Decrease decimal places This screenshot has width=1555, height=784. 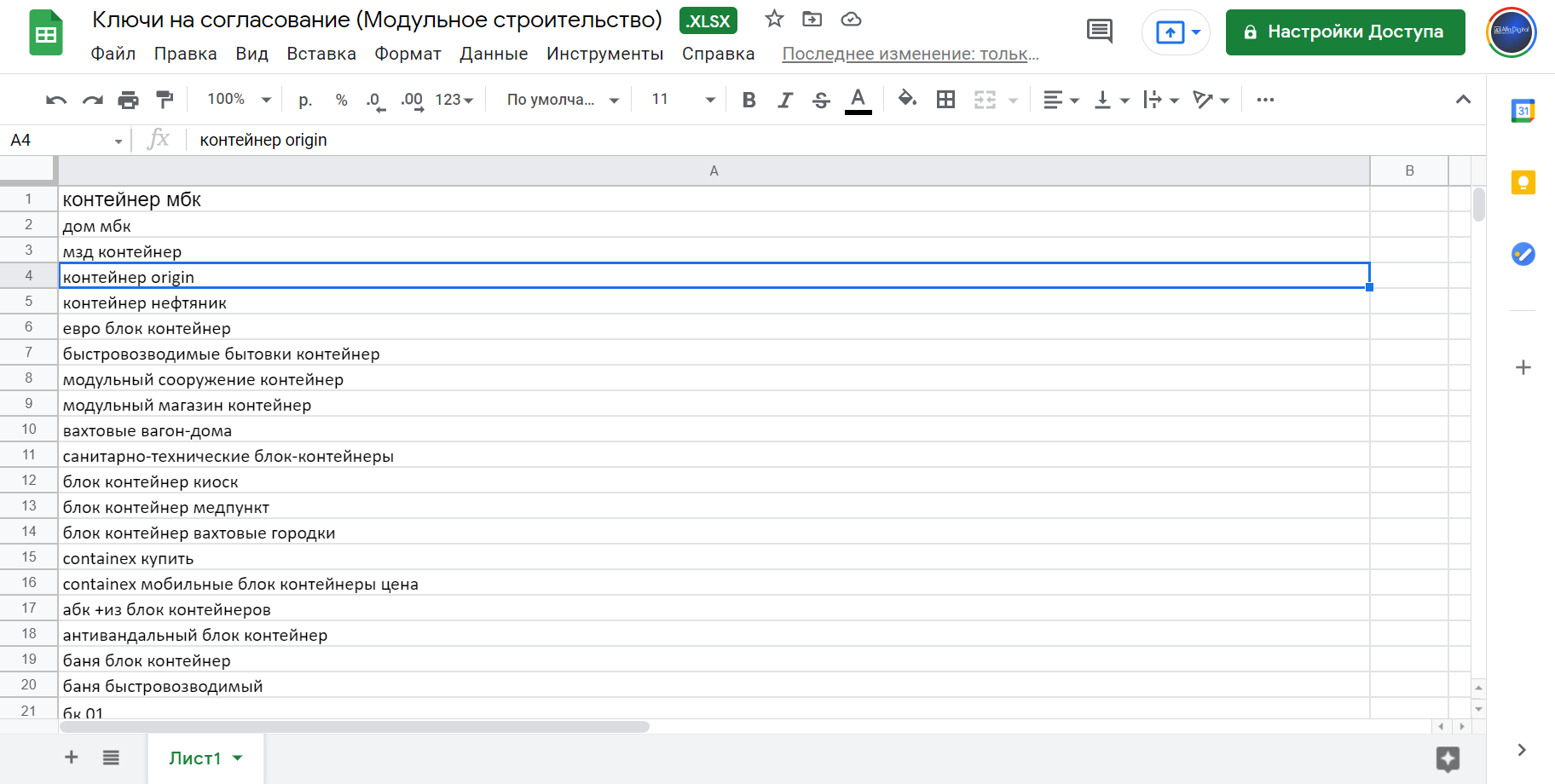click(375, 100)
